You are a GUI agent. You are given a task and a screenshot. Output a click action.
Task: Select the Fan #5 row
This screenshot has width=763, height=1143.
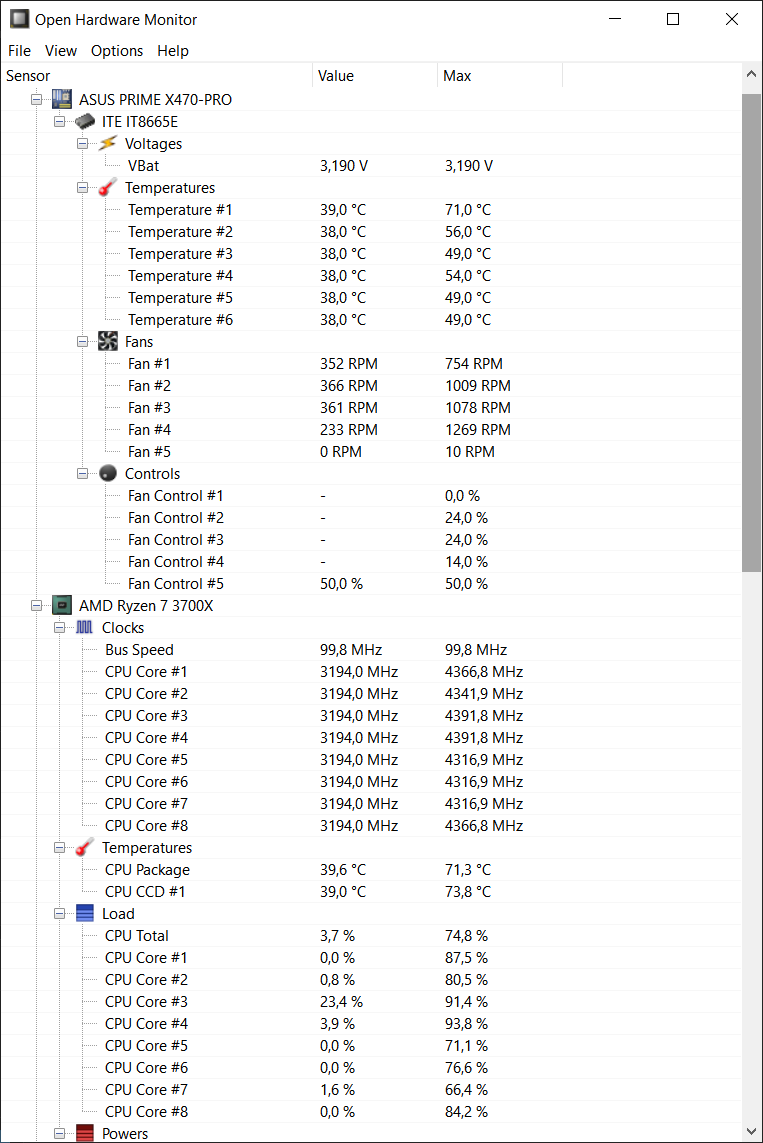coord(371,451)
